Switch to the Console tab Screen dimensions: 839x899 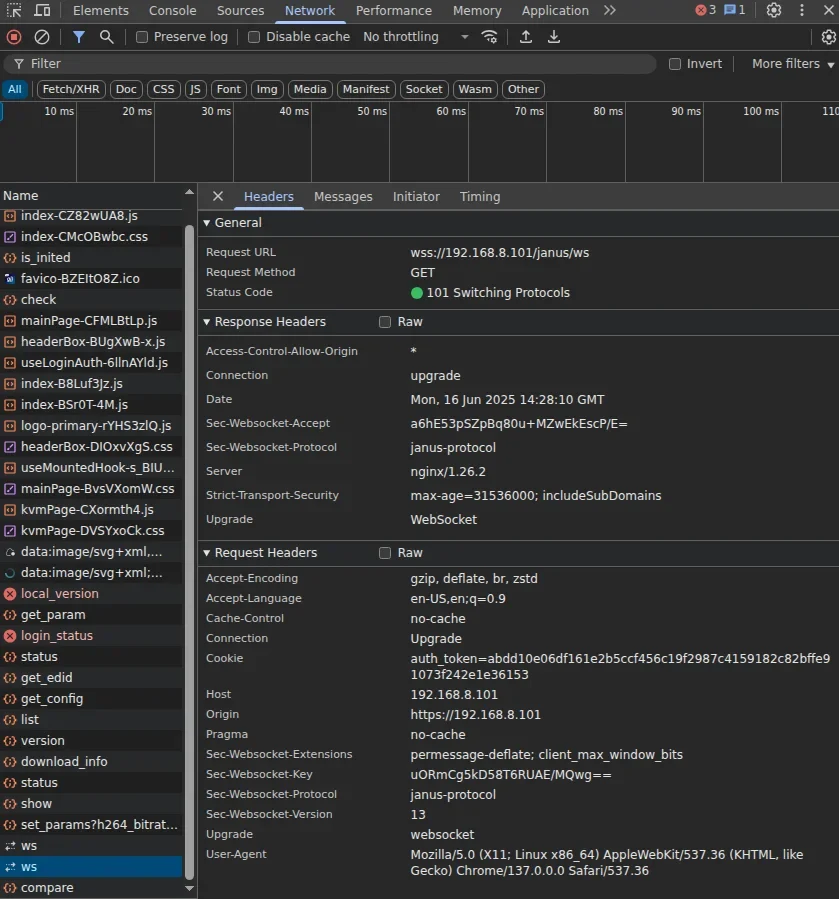coord(173,10)
